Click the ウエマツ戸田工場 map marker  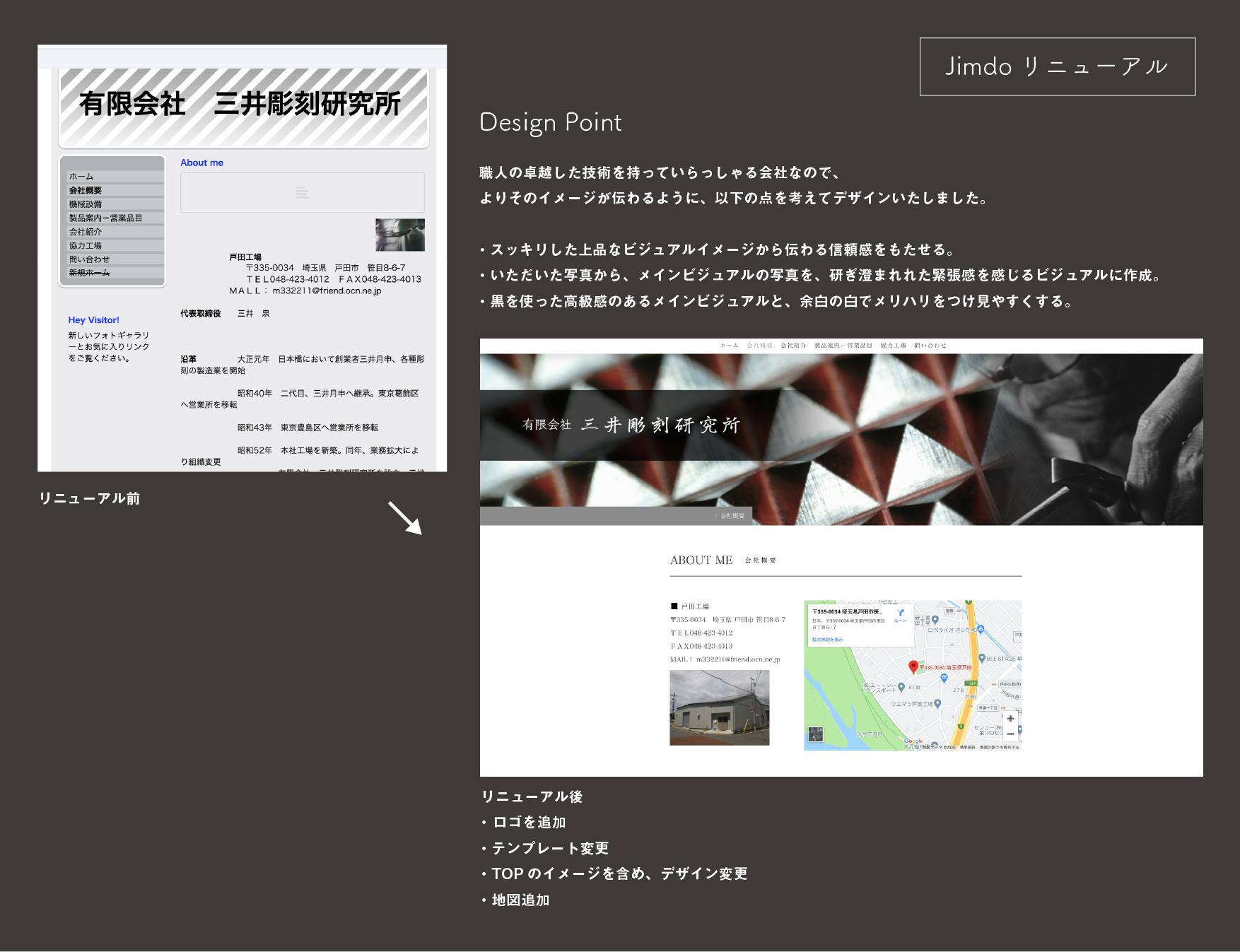[x=937, y=703]
